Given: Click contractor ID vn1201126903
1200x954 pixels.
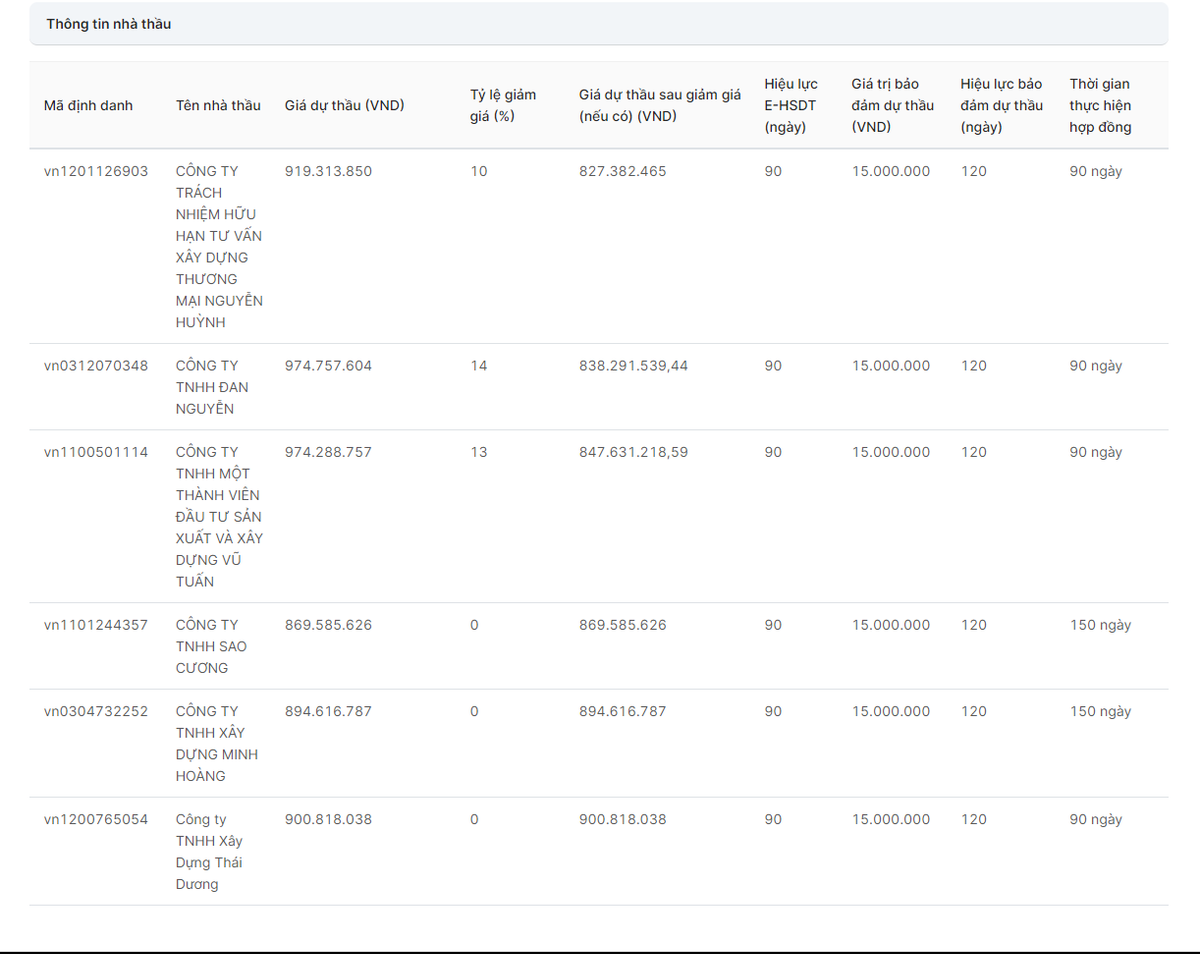Looking at the screenshot, I should click(96, 171).
